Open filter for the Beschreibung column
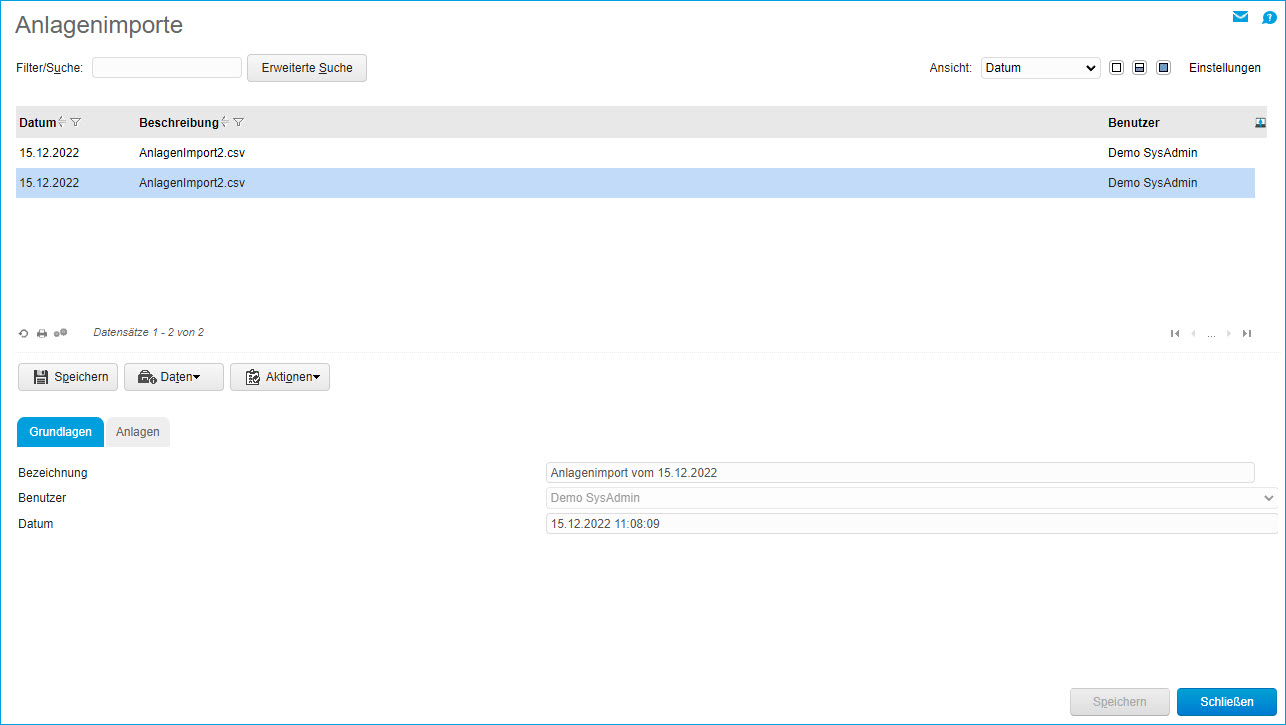The width and height of the screenshot is (1286, 725). 238,122
